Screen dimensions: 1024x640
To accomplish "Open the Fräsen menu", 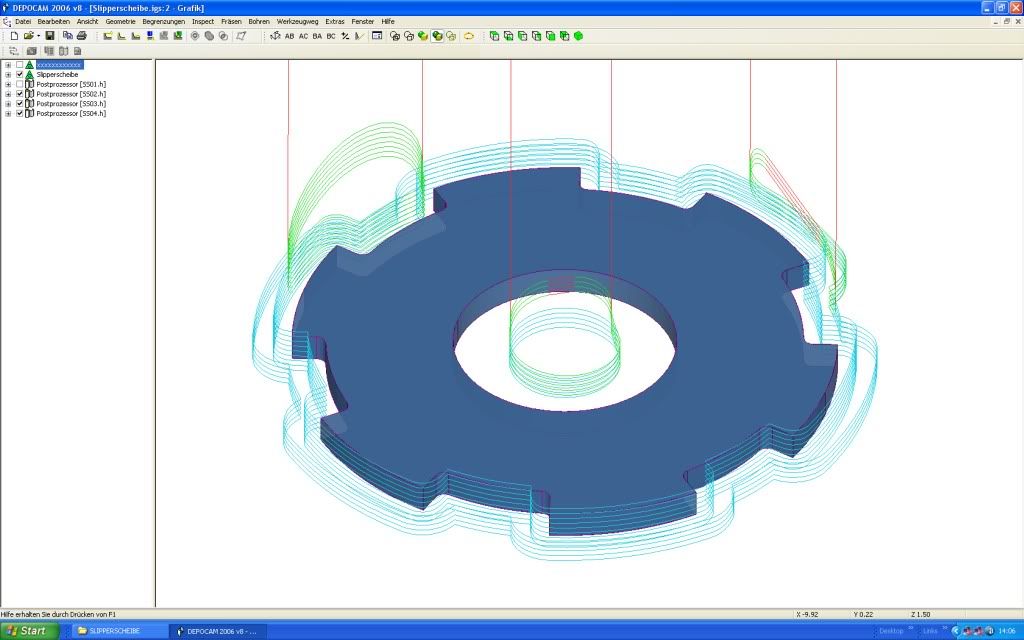I will (x=231, y=21).
